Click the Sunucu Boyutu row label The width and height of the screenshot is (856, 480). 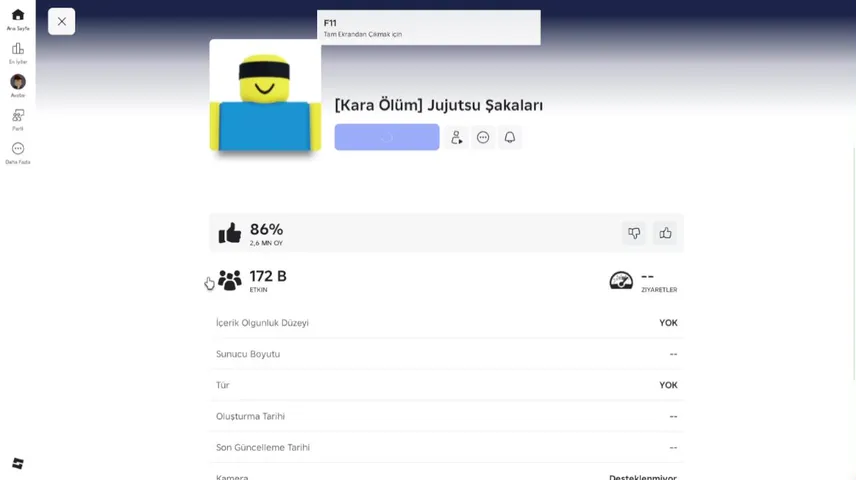tap(248, 354)
